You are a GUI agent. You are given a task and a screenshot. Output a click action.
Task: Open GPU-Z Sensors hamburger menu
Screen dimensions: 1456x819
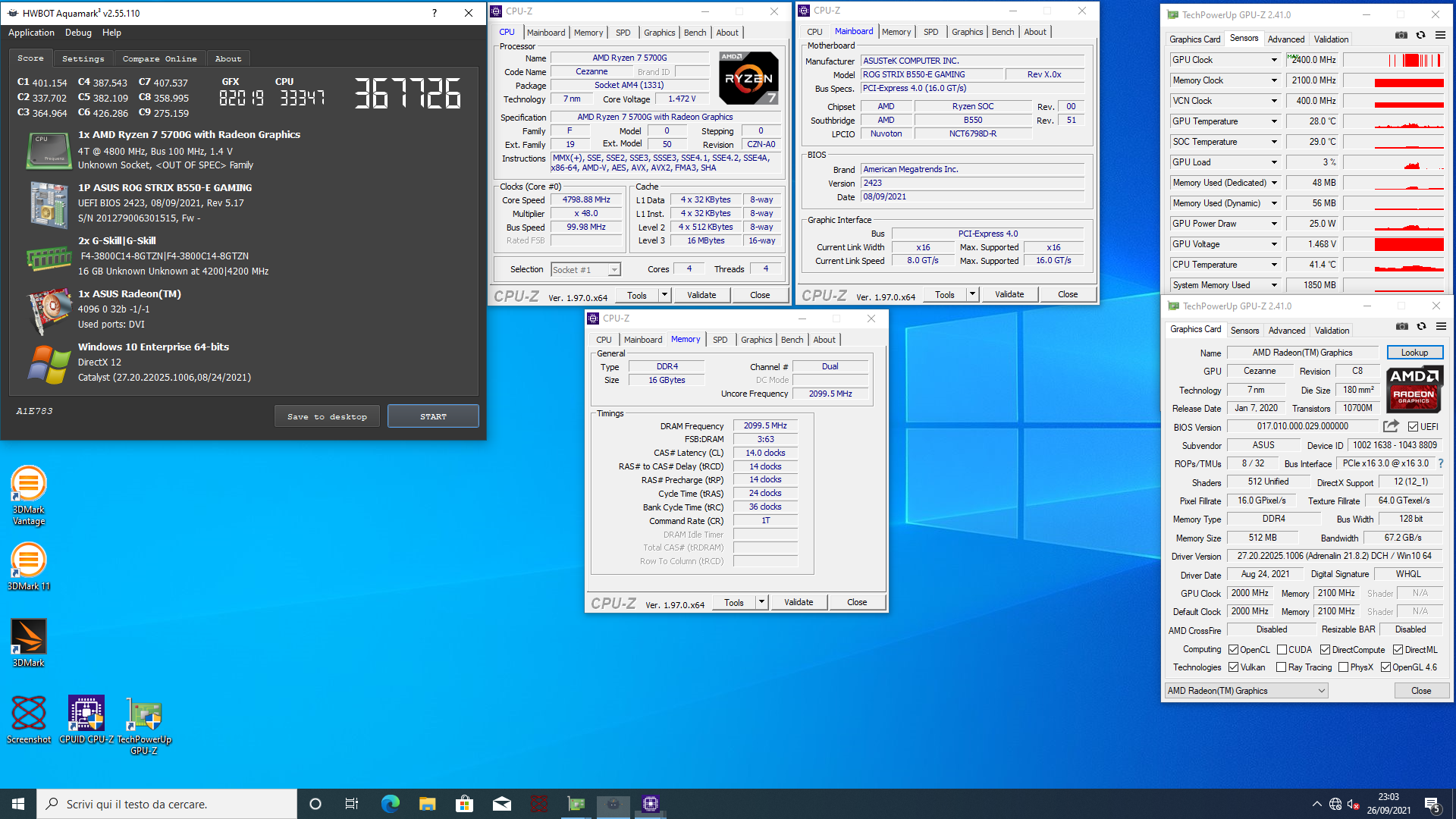point(1440,36)
